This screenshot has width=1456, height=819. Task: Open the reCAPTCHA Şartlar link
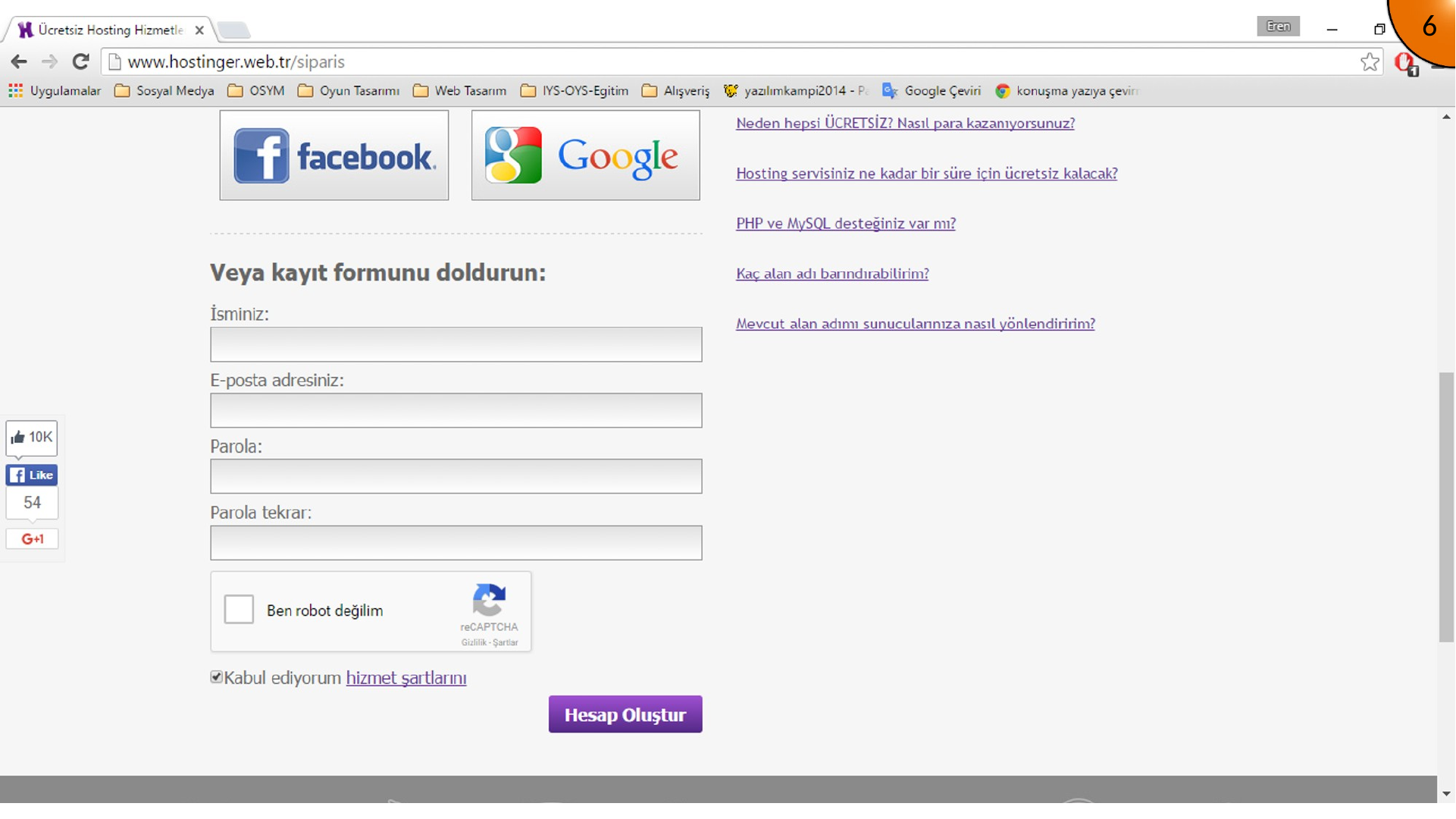click(506, 642)
